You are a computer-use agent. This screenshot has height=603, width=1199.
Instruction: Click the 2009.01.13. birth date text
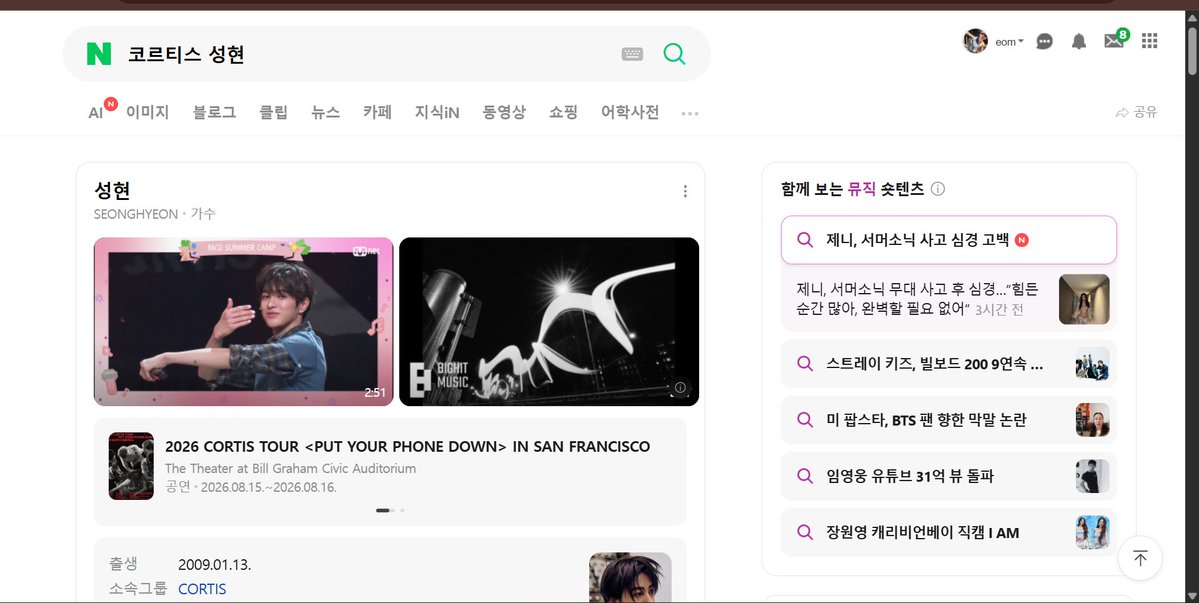coord(215,566)
